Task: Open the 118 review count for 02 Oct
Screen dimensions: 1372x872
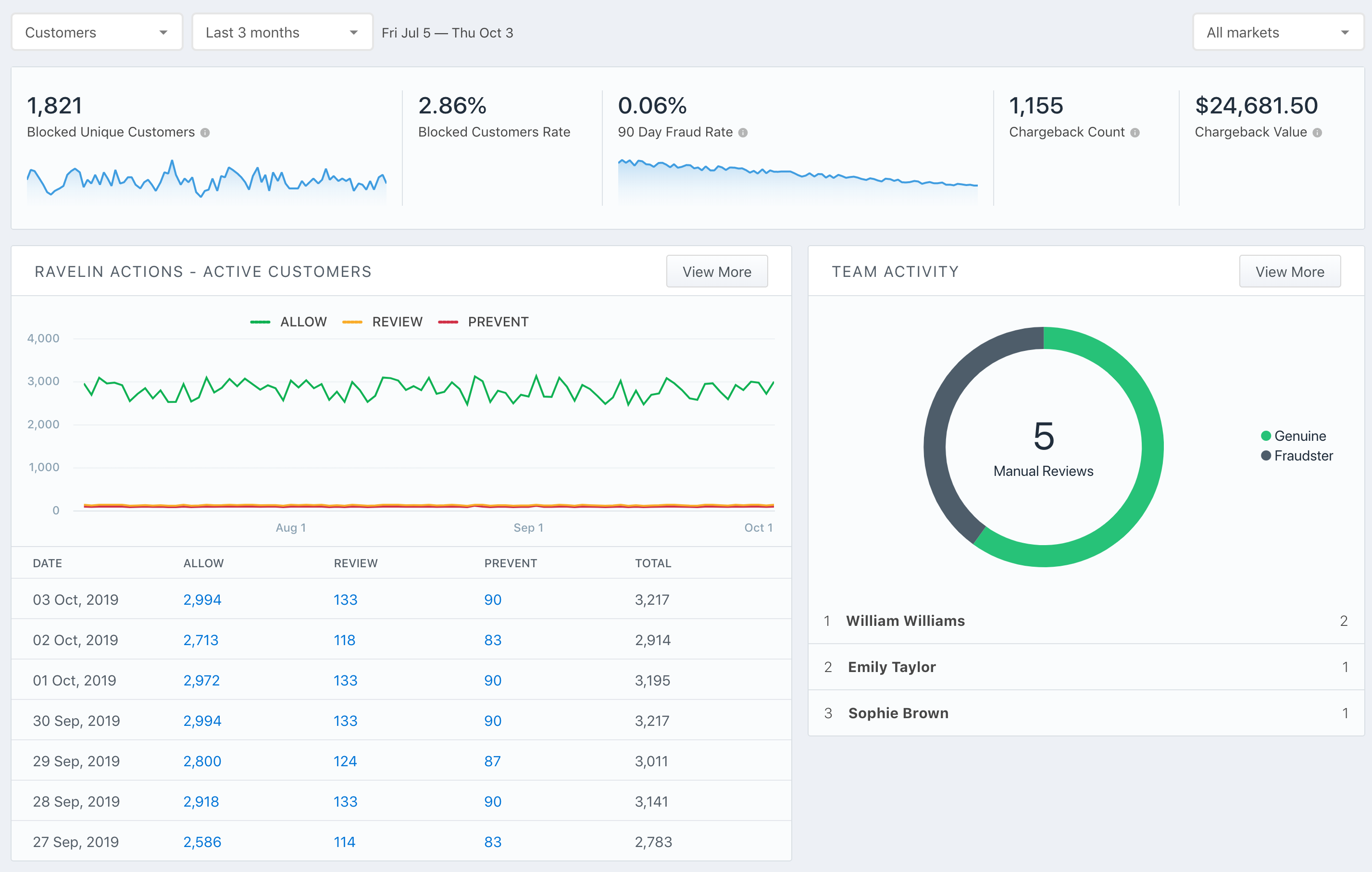Action: pyautogui.click(x=344, y=640)
